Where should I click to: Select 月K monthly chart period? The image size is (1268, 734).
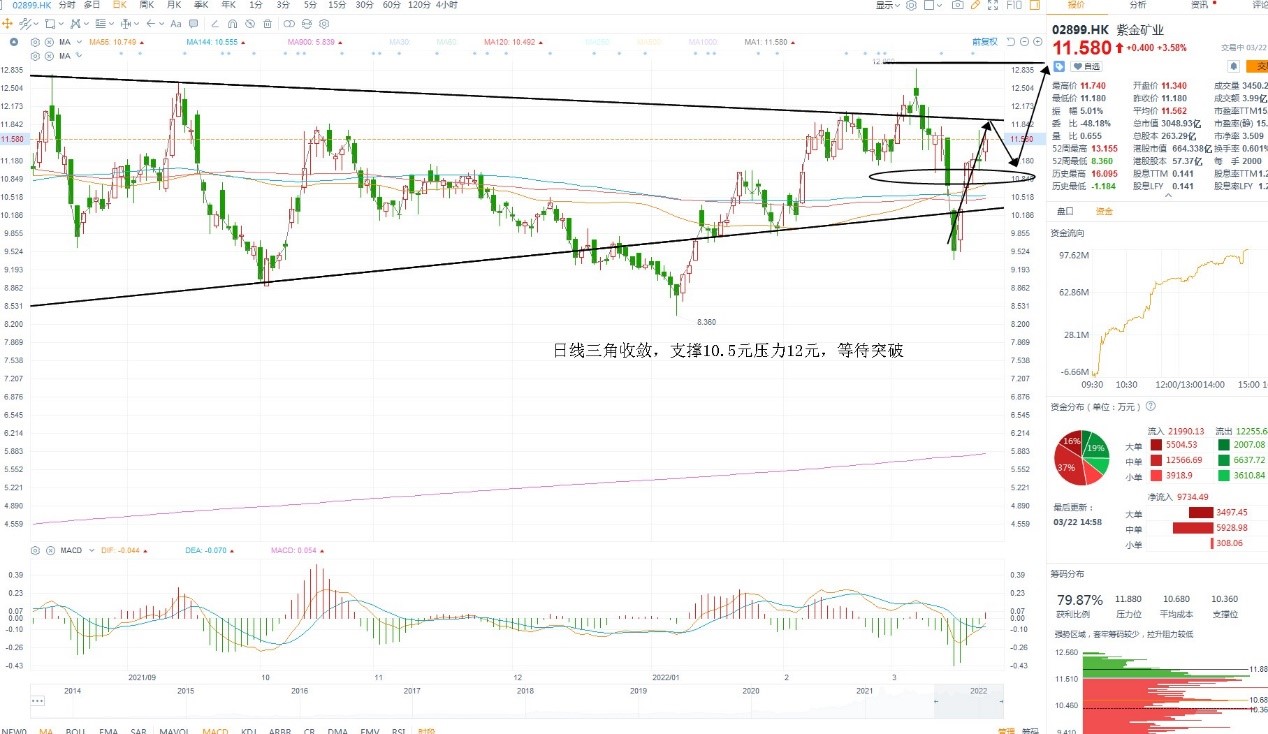(x=174, y=5)
